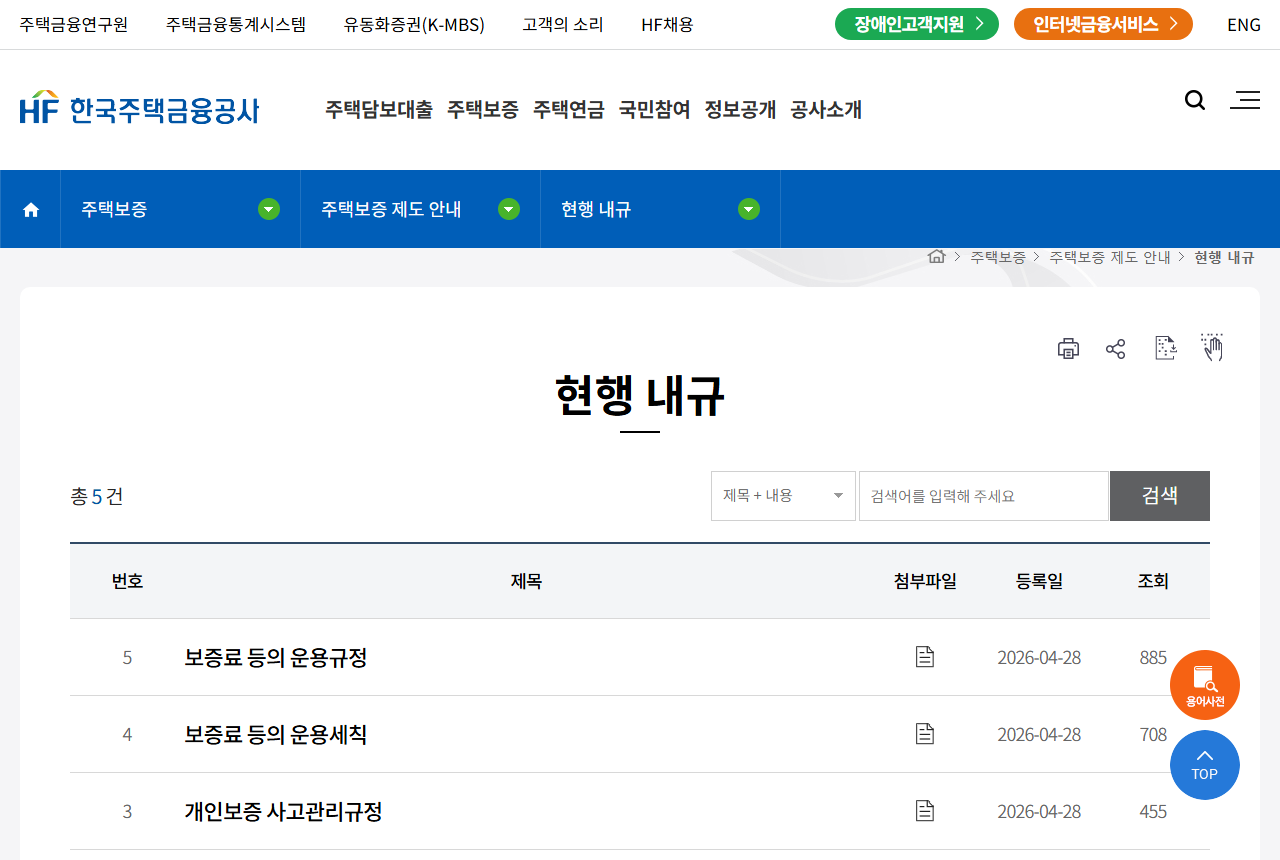Open the hamburger all-menu icon

pyautogui.click(x=1245, y=100)
